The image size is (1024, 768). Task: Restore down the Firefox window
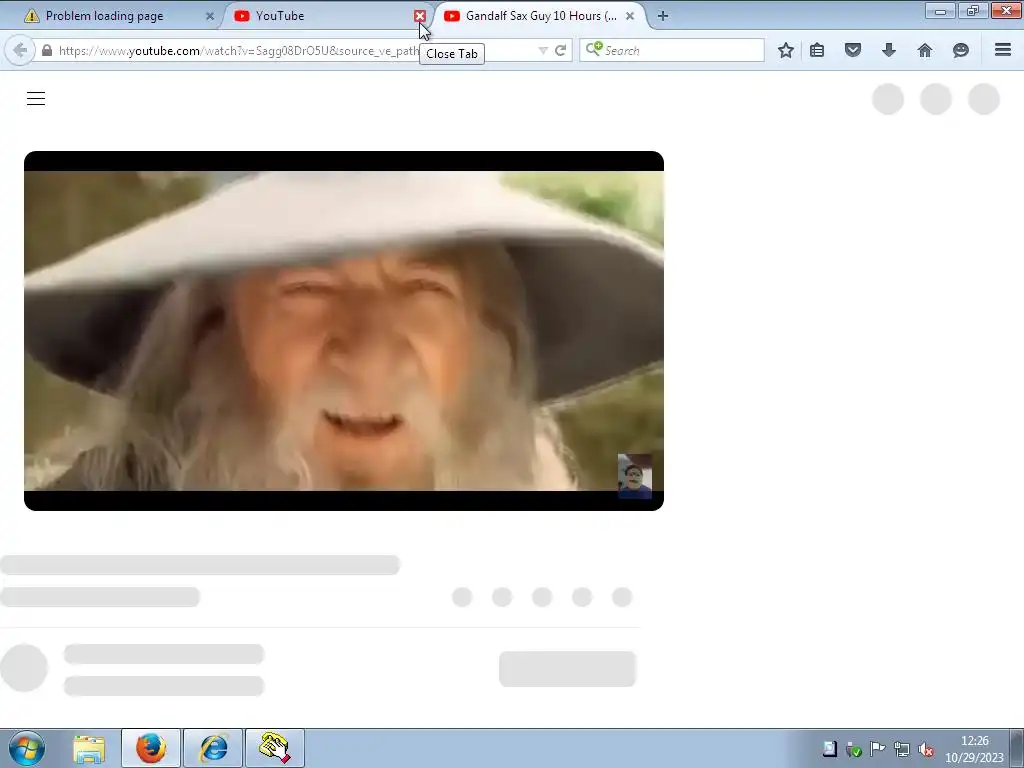click(973, 11)
